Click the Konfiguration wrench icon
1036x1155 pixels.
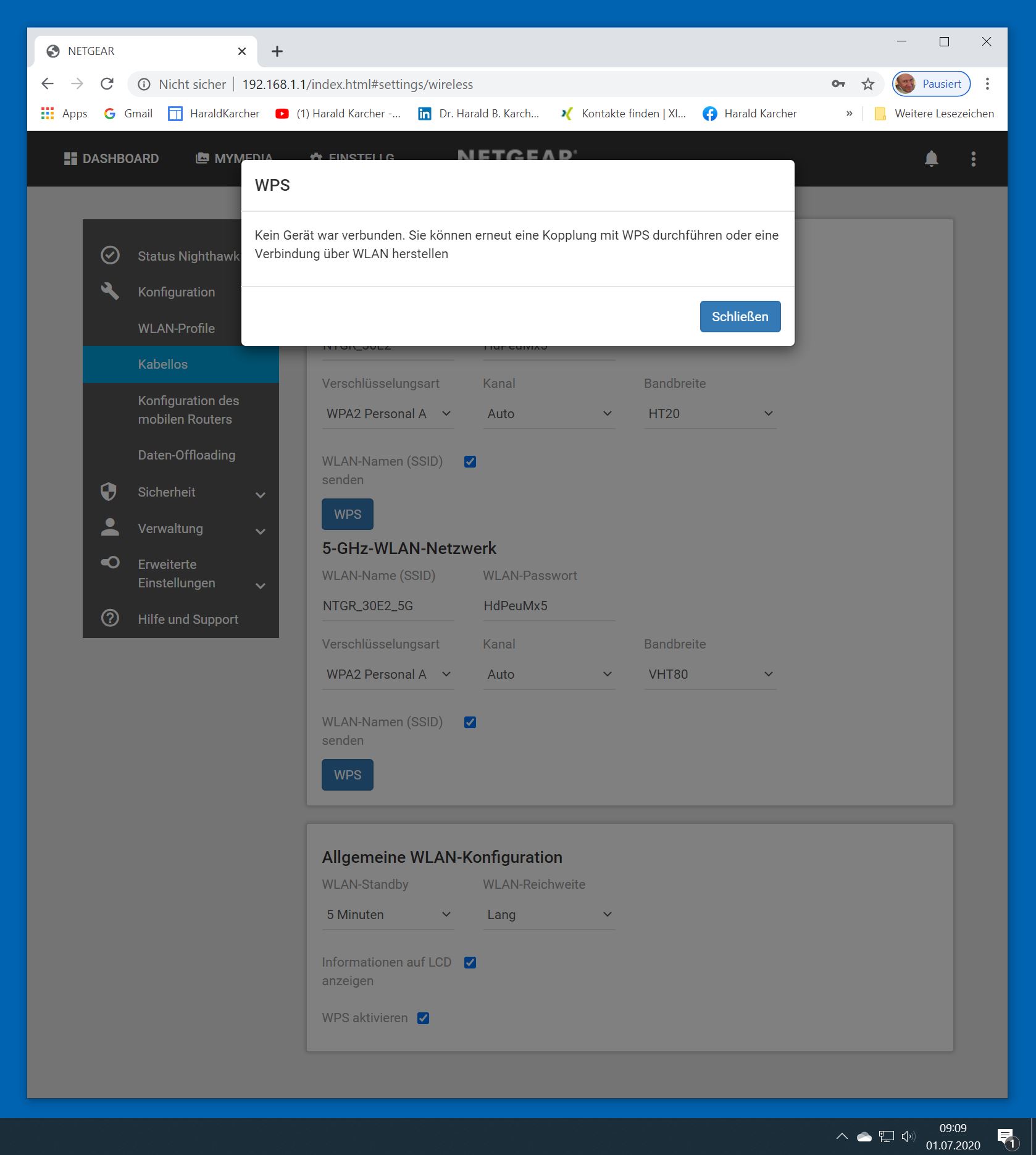110,291
